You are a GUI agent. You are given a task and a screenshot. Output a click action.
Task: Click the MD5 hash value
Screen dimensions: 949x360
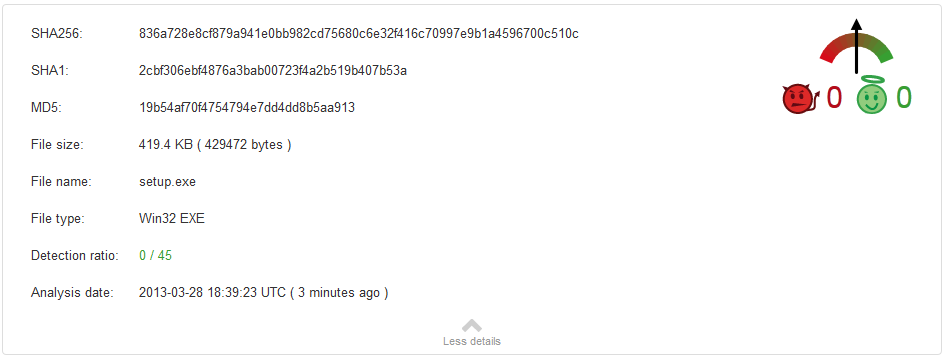coord(246,108)
